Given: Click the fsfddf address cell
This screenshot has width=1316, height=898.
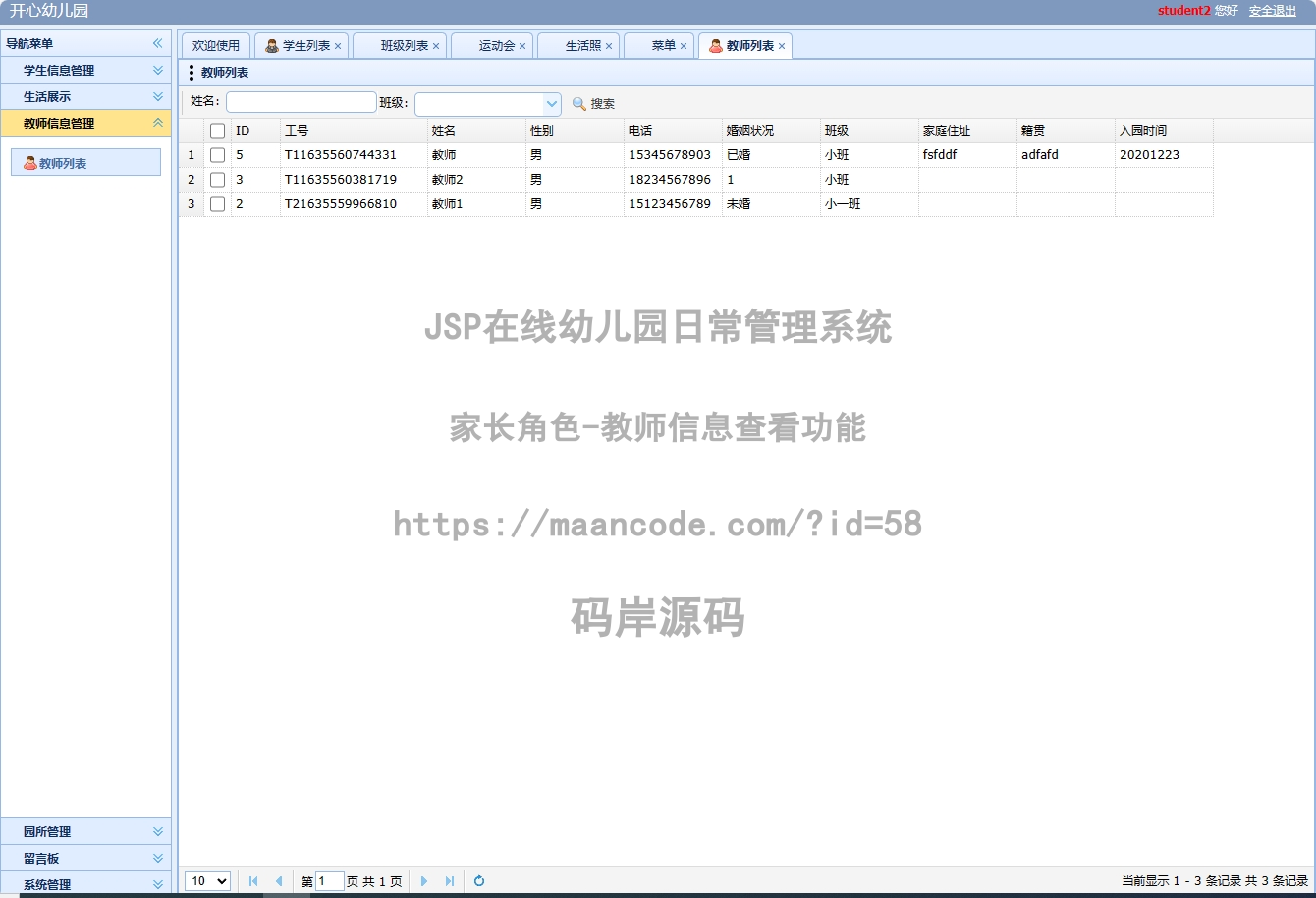Looking at the screenshot, I should [967, 155].
